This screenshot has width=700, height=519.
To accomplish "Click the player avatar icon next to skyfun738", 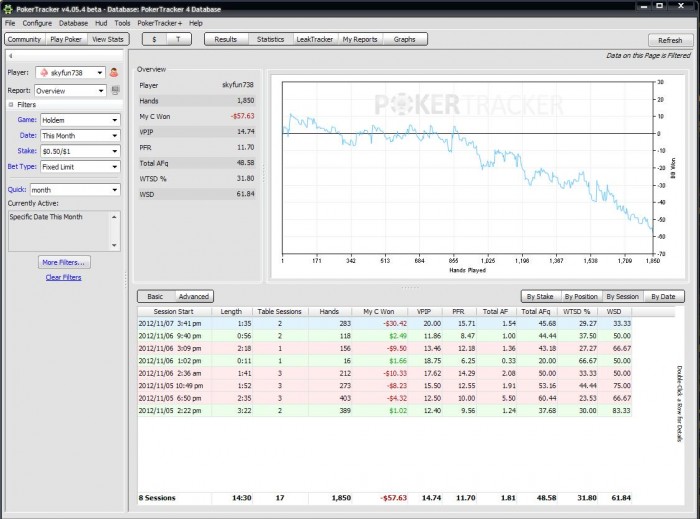I will point(114,72).
